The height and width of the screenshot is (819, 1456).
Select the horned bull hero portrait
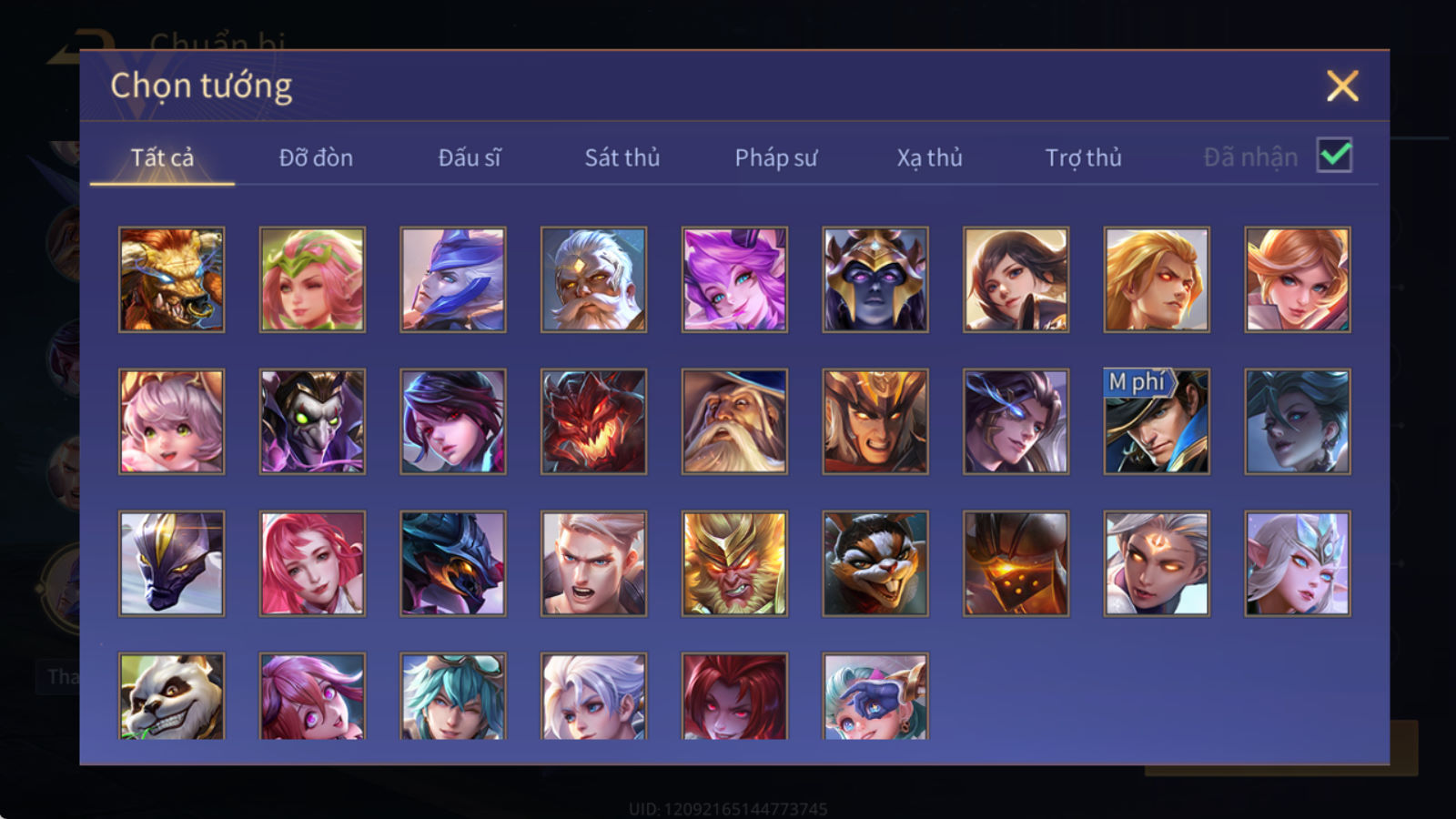pyautogui.click(x=171, y=279)
